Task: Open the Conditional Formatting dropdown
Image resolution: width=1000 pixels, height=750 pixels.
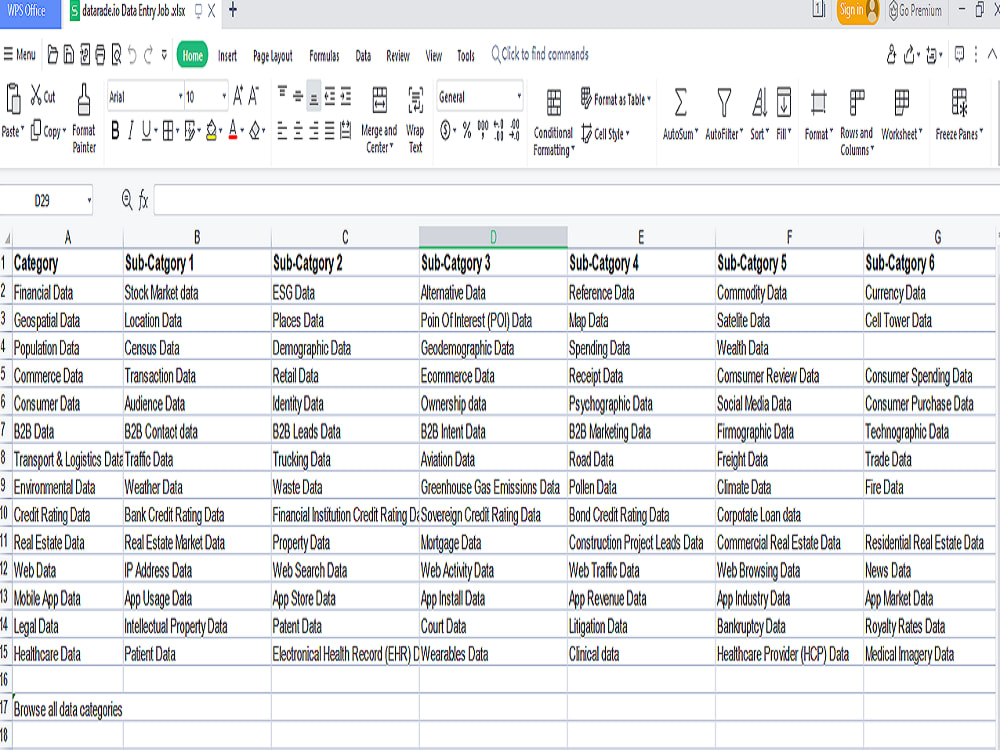Action: [554, 141]
